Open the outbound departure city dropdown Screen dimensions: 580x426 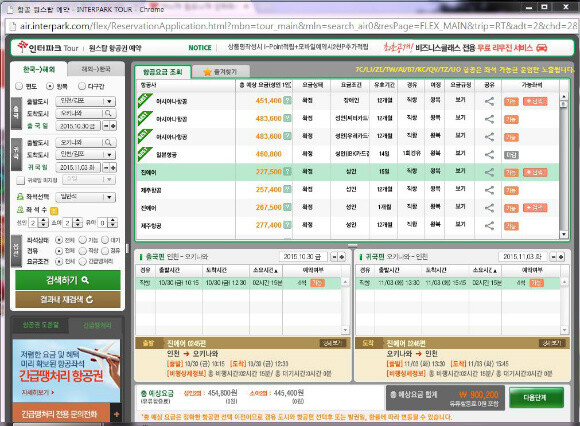(85, 101)
